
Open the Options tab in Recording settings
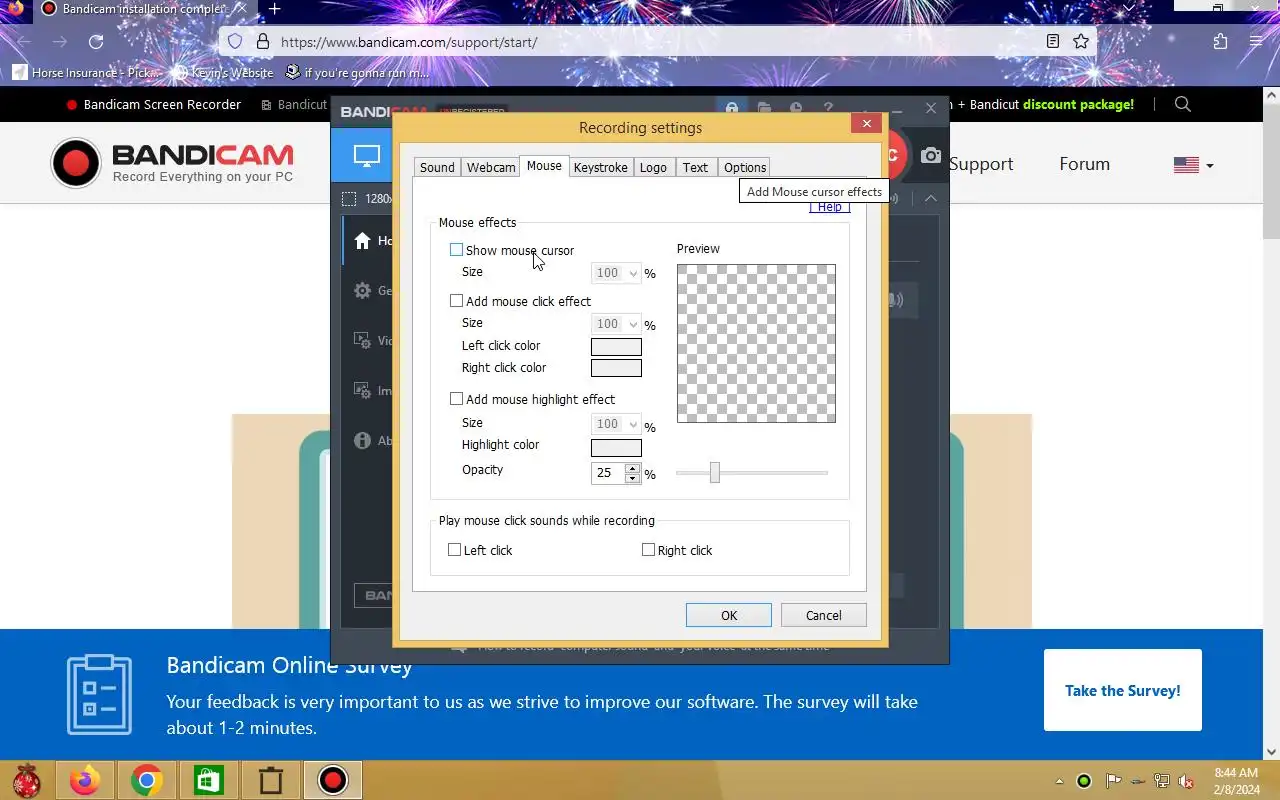tap(745, 167)
